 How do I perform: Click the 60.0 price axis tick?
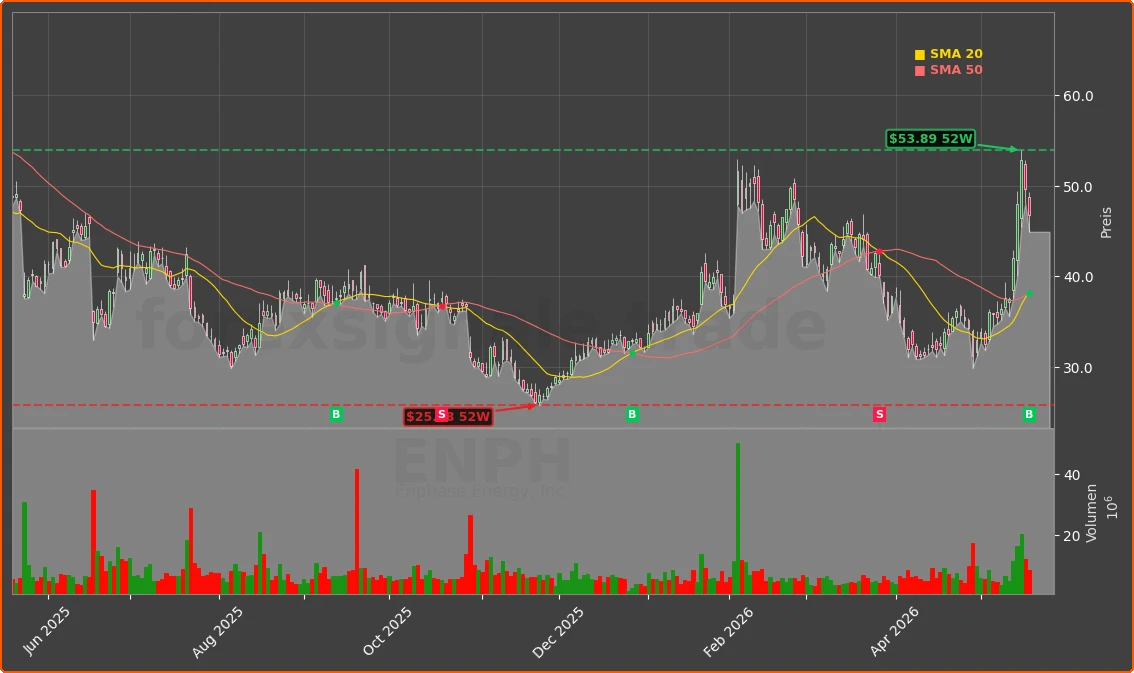tap(1078, 96)
